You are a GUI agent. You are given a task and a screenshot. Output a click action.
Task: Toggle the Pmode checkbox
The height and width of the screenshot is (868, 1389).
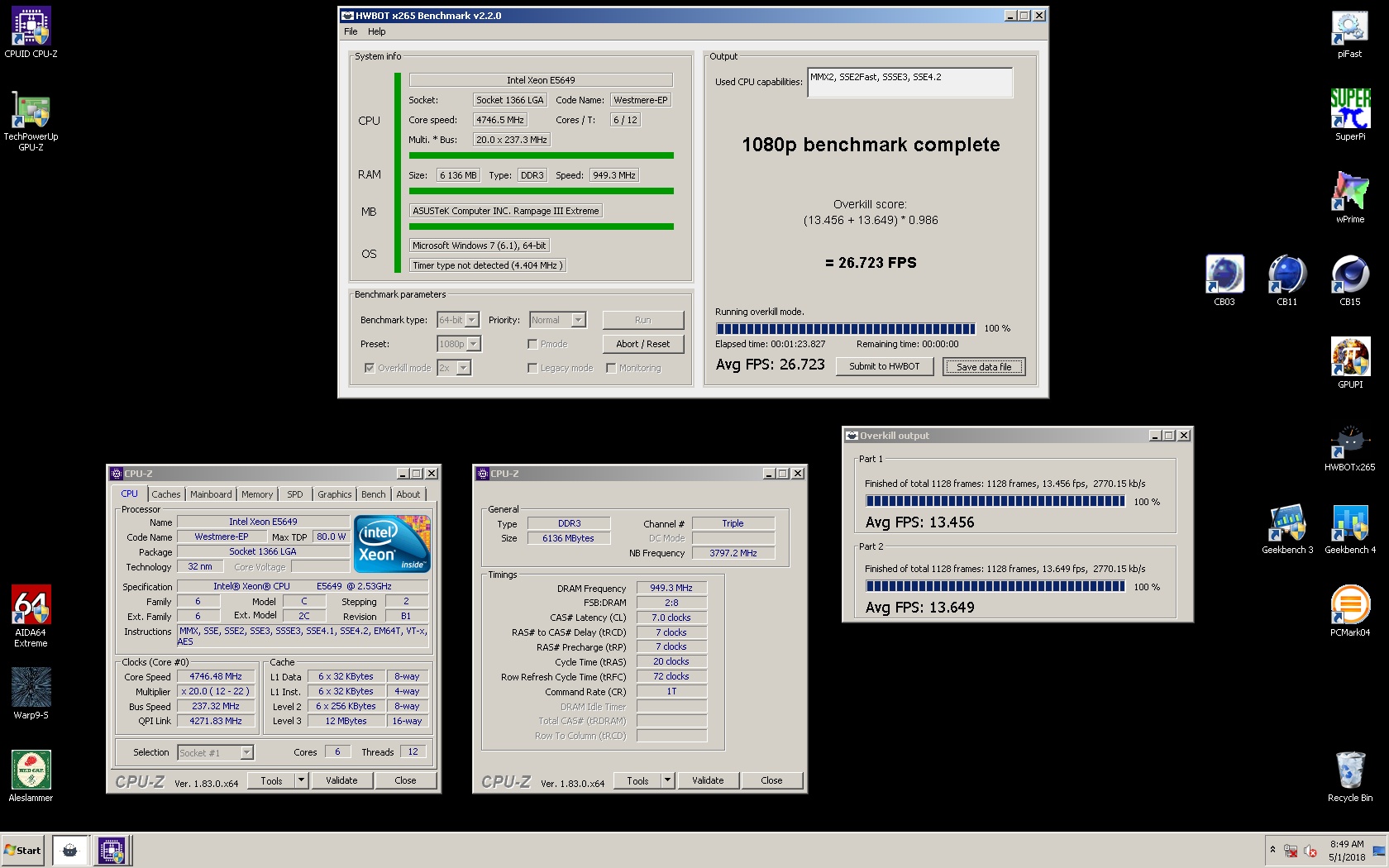tap(532, 344)
